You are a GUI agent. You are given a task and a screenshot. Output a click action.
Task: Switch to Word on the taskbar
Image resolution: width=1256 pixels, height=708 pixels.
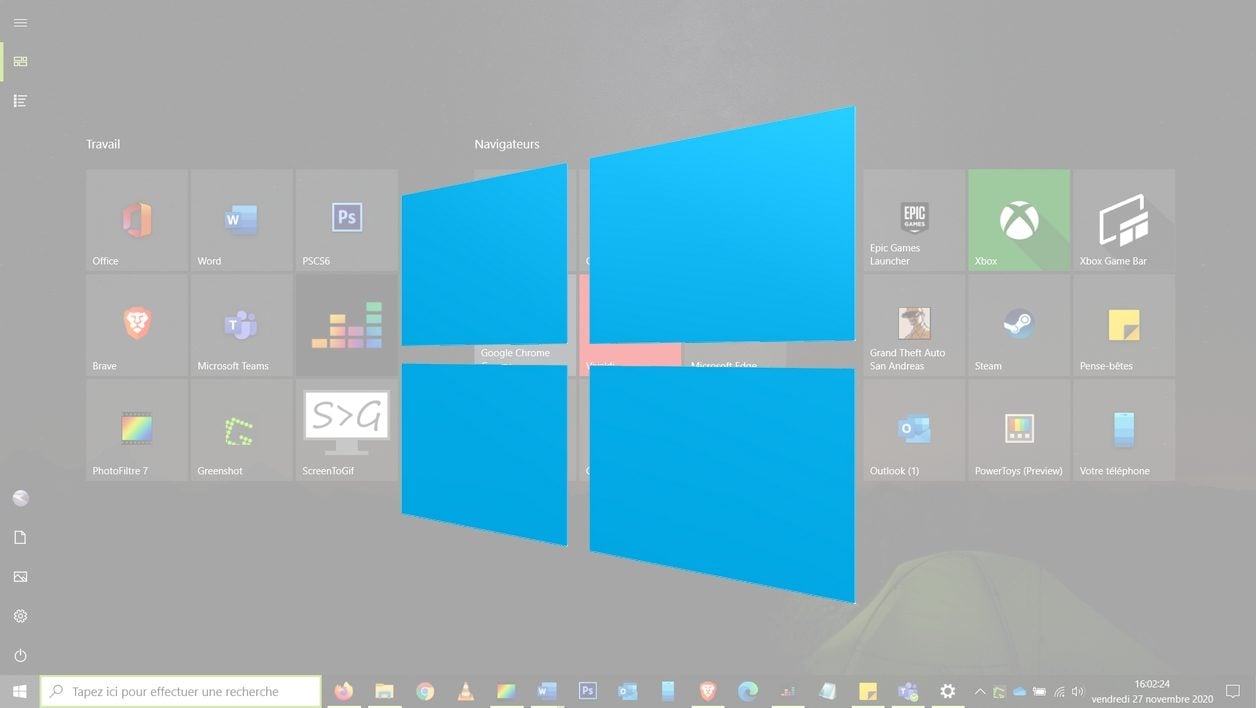click(546, 691)
